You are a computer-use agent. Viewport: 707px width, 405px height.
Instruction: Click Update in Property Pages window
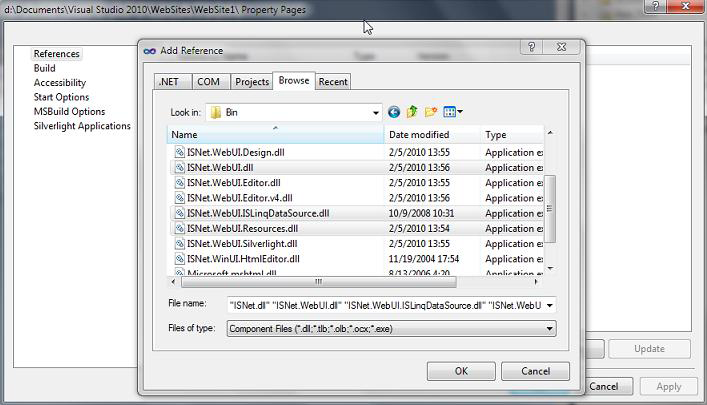pos(649,349)
